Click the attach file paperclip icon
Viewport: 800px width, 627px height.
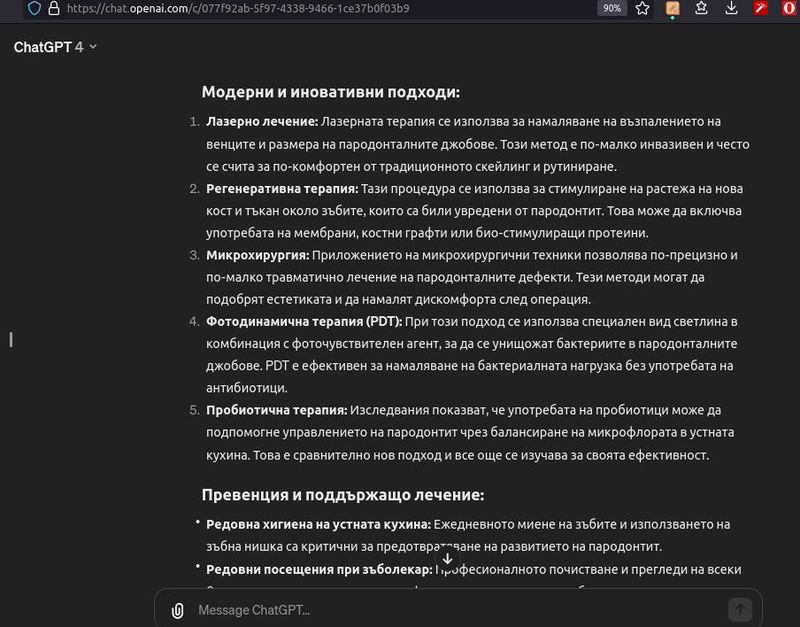point(177,609)
